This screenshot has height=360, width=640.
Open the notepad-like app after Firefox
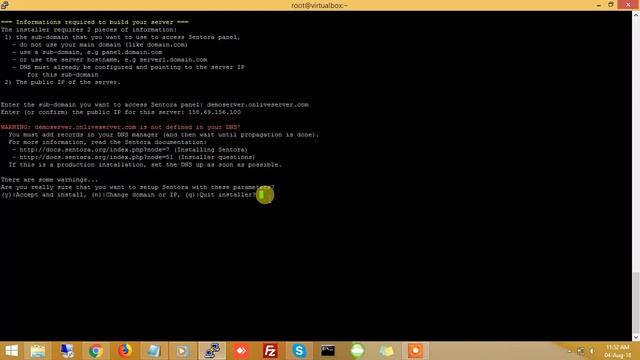click(154, 351)
